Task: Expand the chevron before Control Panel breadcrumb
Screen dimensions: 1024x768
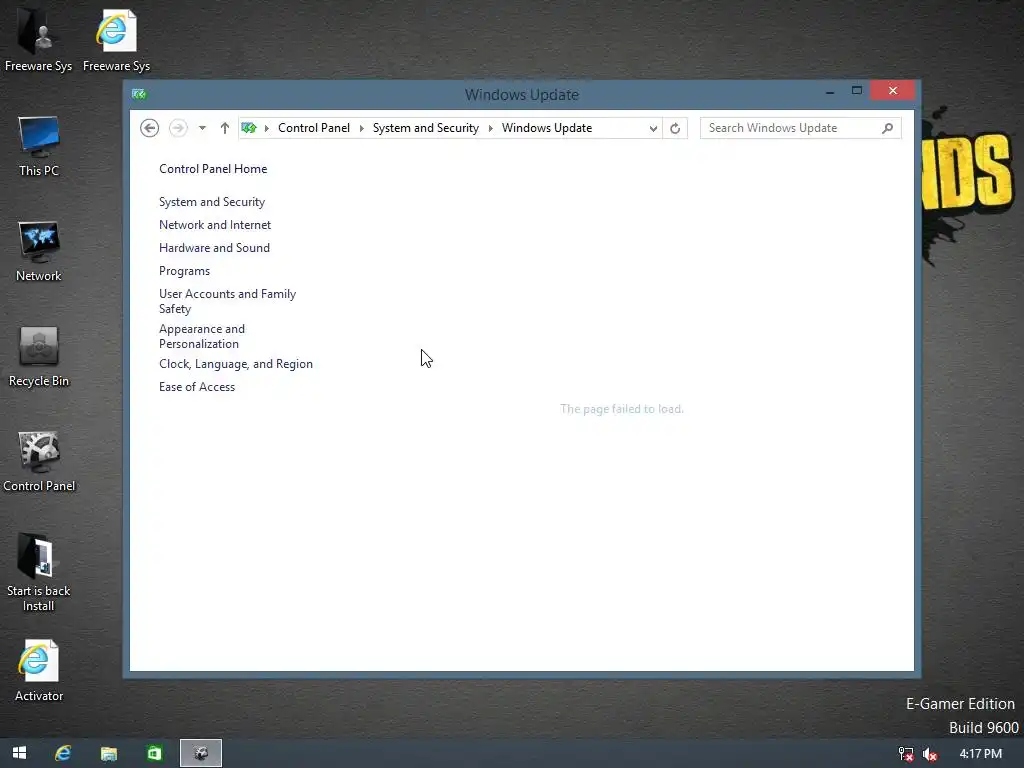Action: pyautogui.click(x=266, y=128)
